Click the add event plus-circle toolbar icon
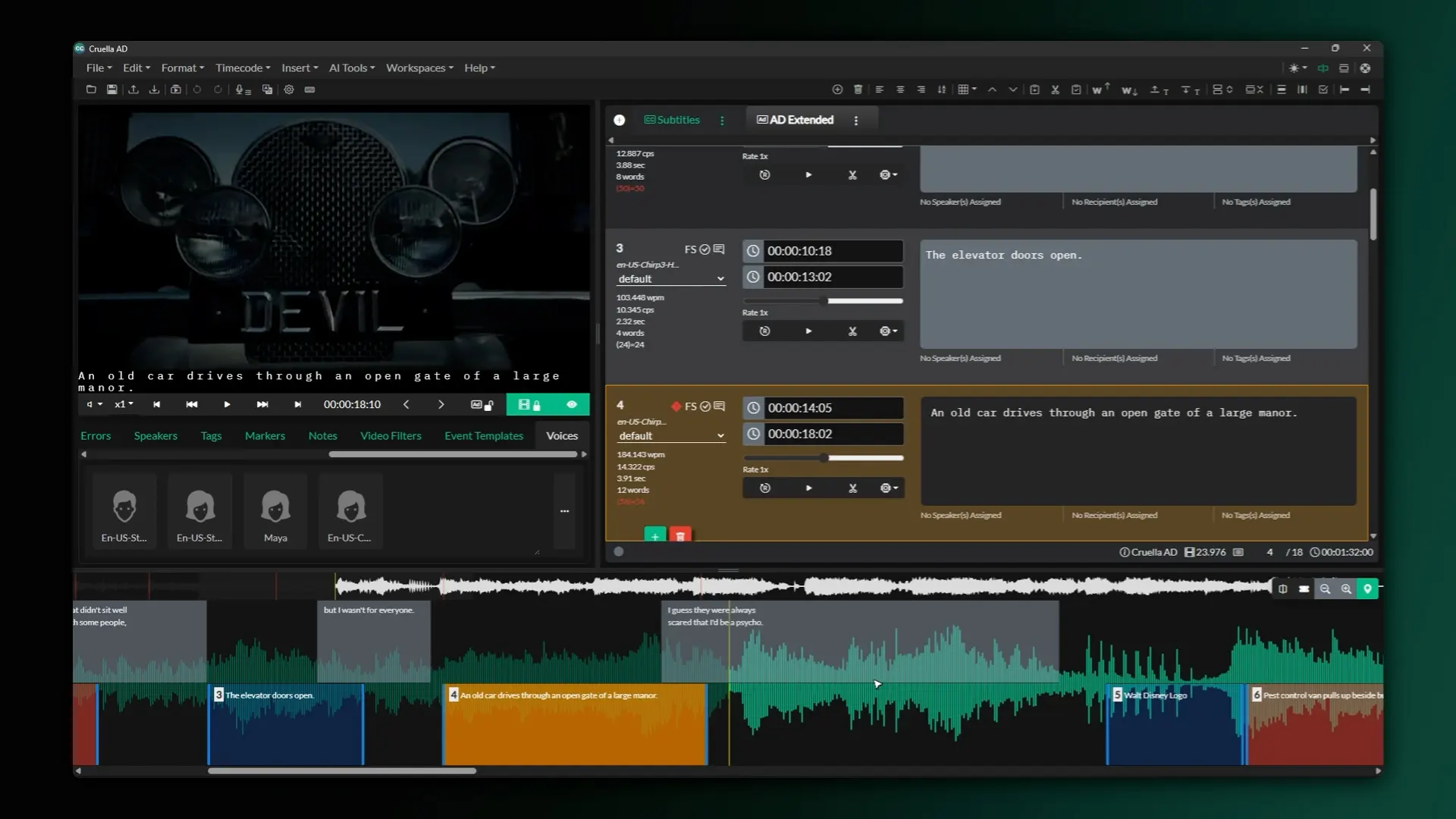This screenshot has width=1456, height=819. tap(837, 89)
